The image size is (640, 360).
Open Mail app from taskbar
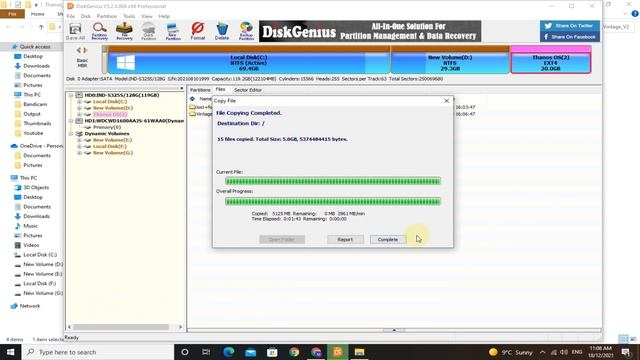coord(250,352)
